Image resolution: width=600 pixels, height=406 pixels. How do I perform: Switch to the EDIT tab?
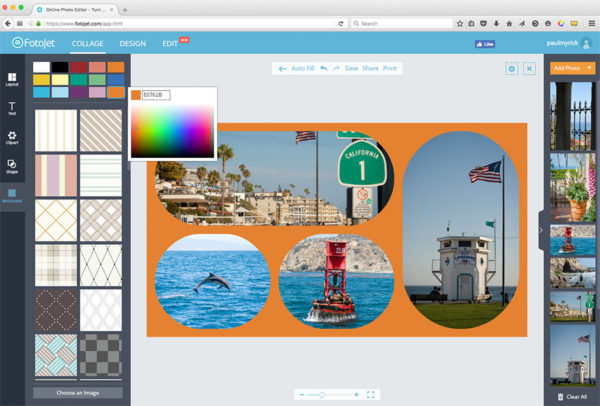[x=170, y=44]
